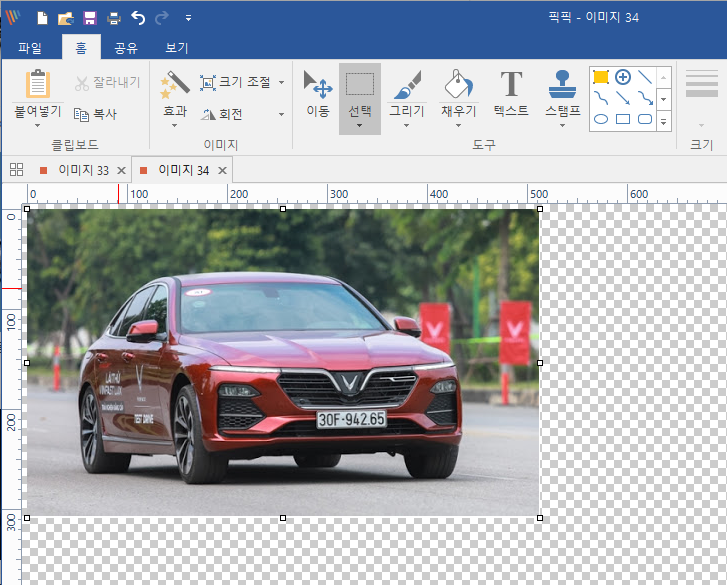The image size is (727, 585).
Task: Pick the straight line shape
Action: click(645, 77)
